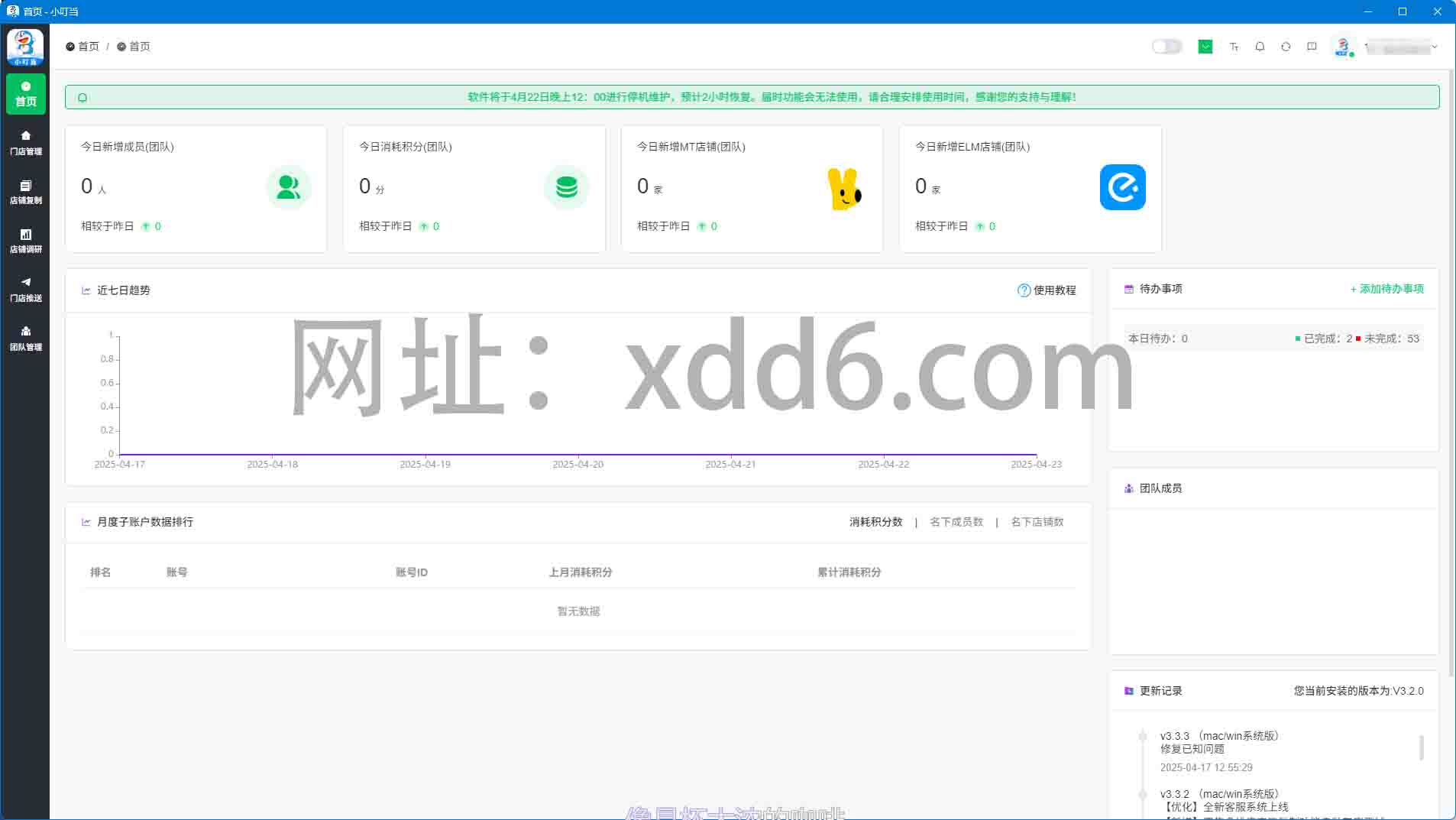Open 门店管理 in the sidebar
Viewport: 1456px width, 820px height.
coord(25,143)
